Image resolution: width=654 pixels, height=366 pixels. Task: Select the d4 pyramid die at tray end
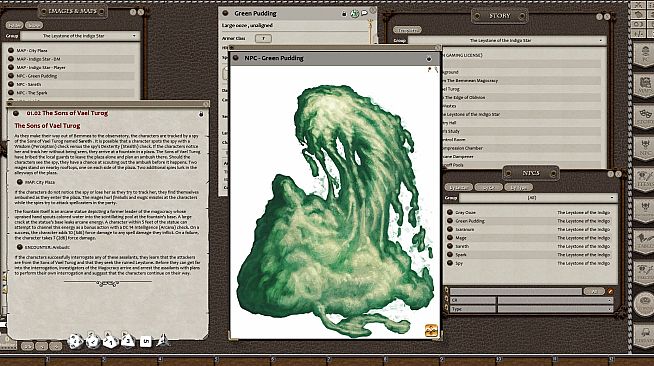(x=163, y=341)
